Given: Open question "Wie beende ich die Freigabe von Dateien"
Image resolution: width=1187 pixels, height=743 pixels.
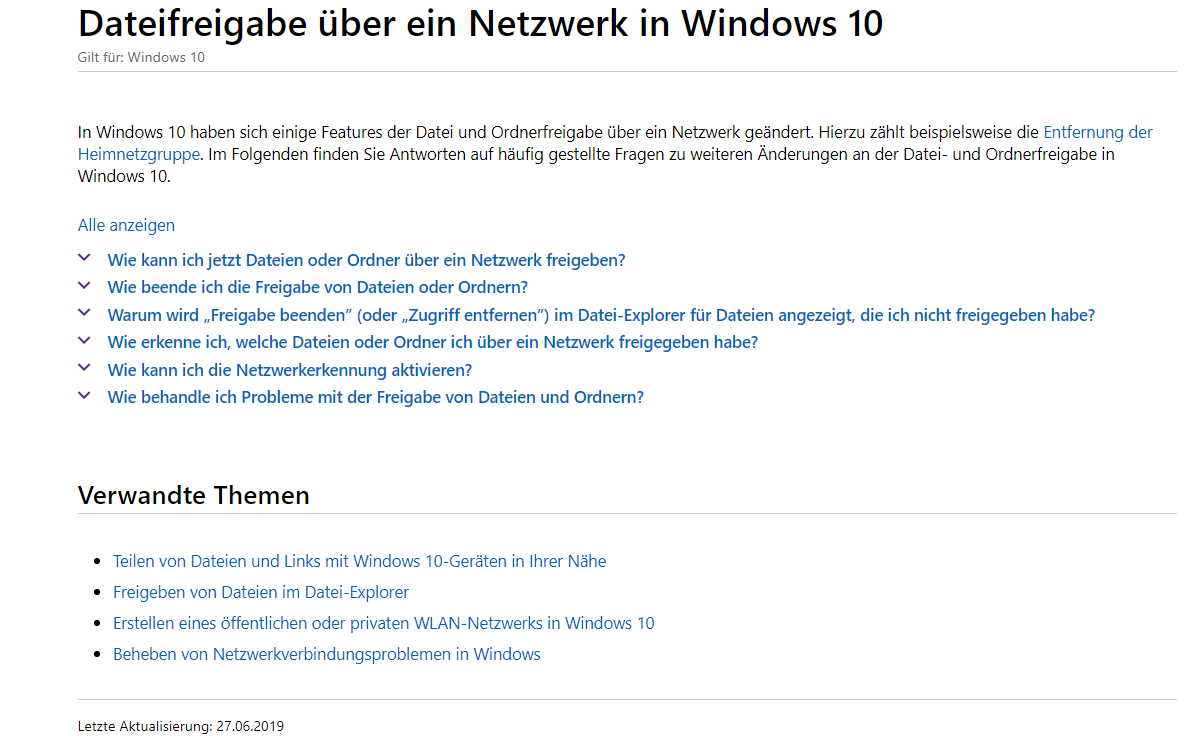Looking at the screenshot, I should 318,287.
